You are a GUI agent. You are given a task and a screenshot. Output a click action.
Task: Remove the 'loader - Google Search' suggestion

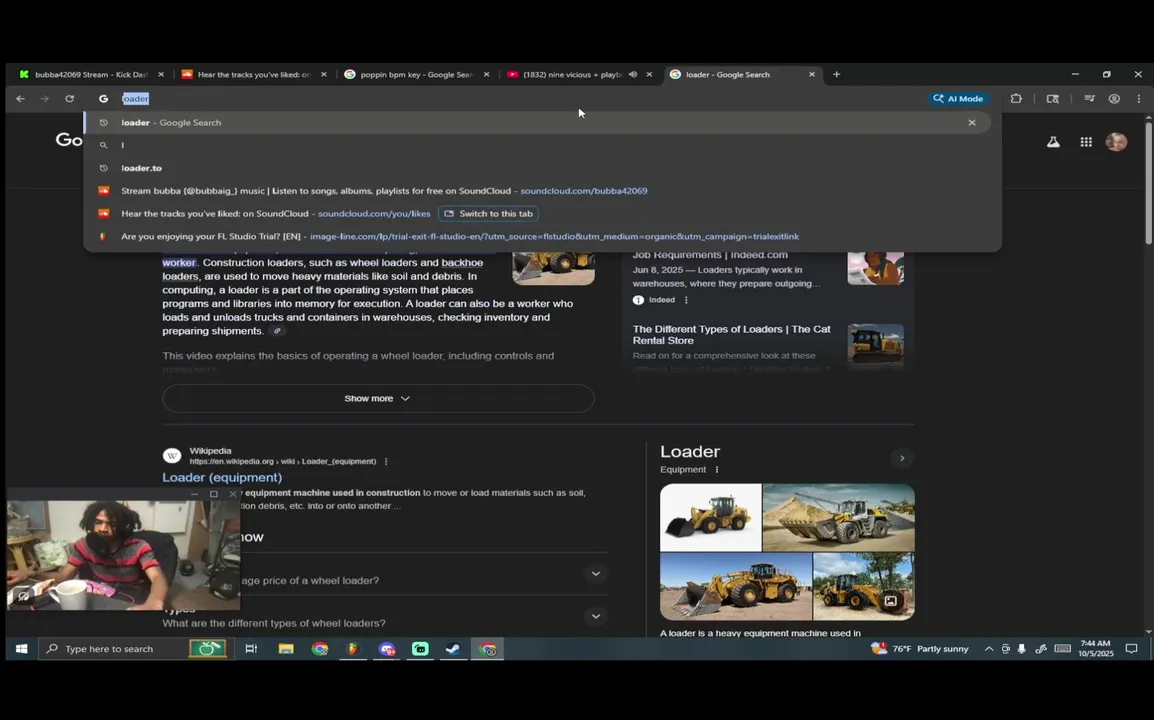point(972,123)
